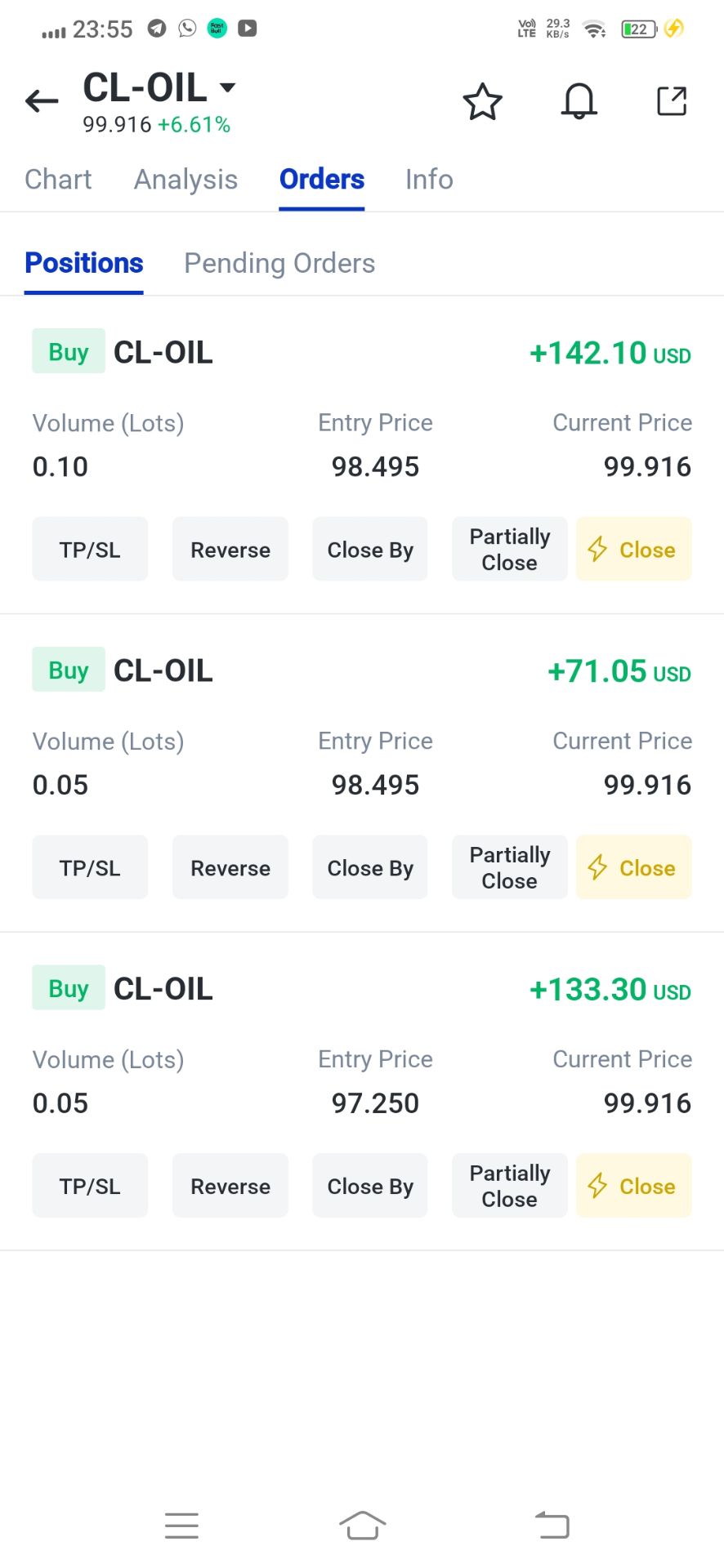Show the Pending Orders tab
The width and height of the screenshot is (724, 1568).
point(279,264)
